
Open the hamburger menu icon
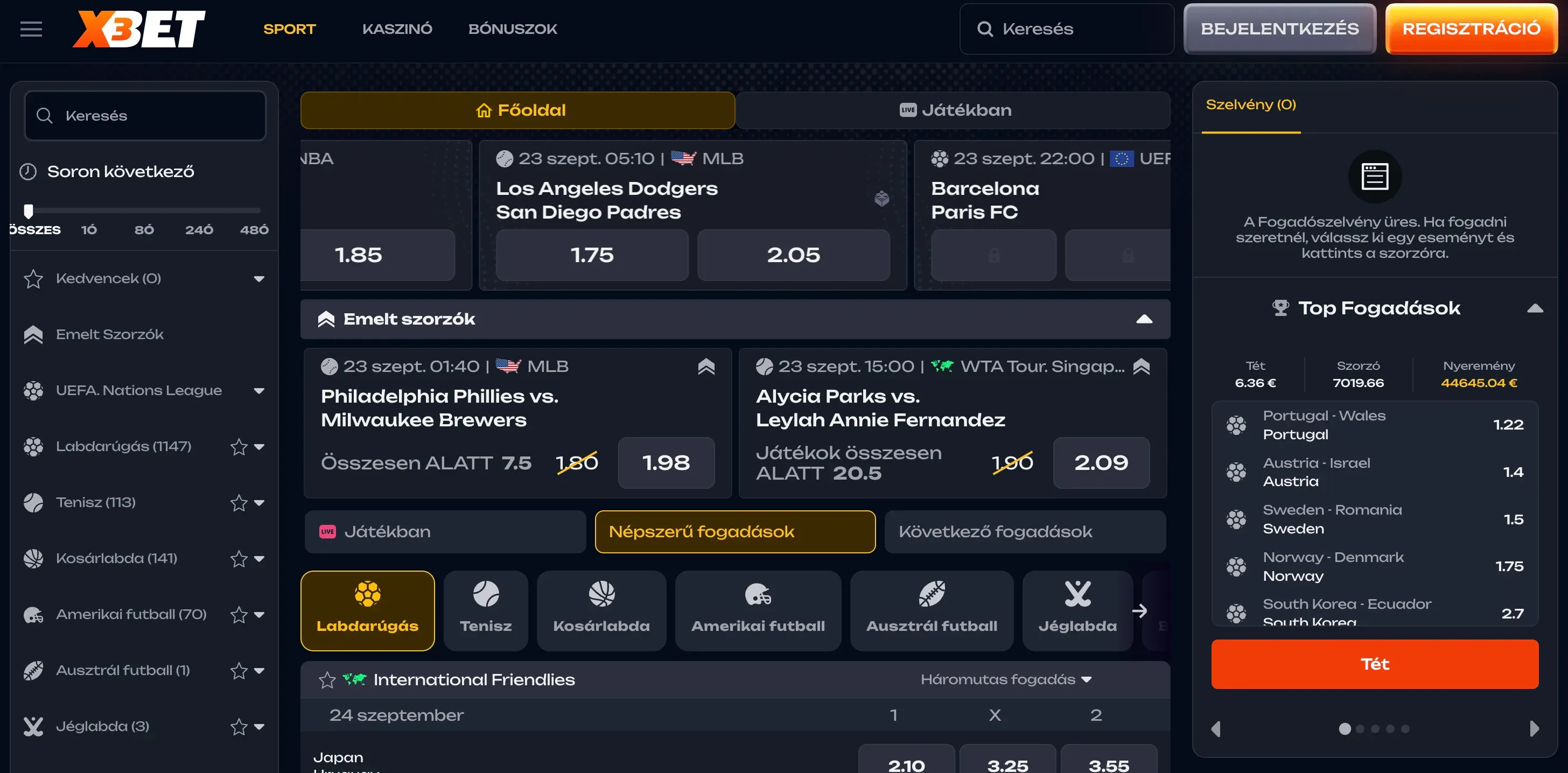click(x=31, y=29)
